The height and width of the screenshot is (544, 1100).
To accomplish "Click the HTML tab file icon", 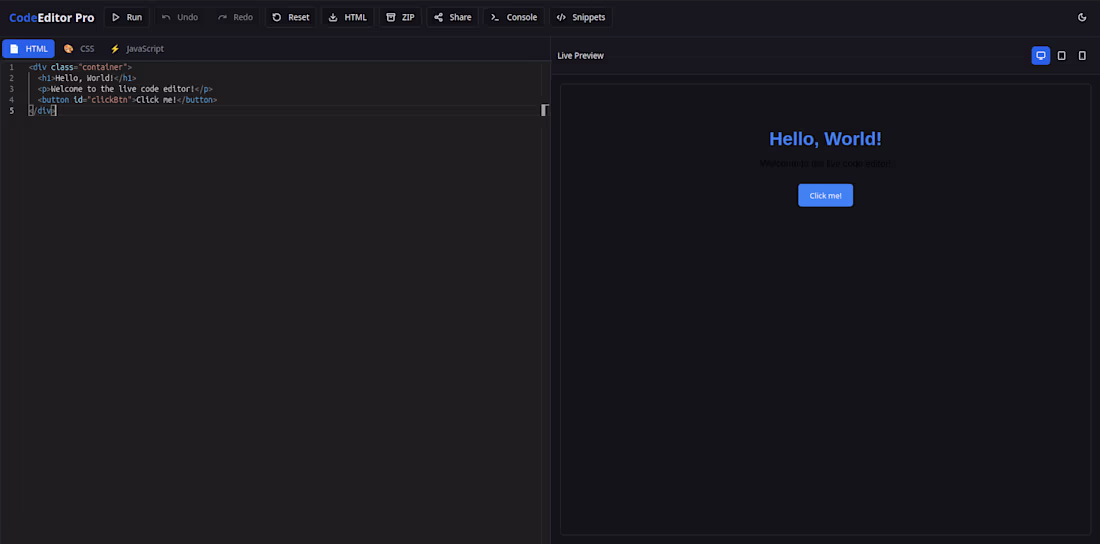I will (x=14, y=49).
